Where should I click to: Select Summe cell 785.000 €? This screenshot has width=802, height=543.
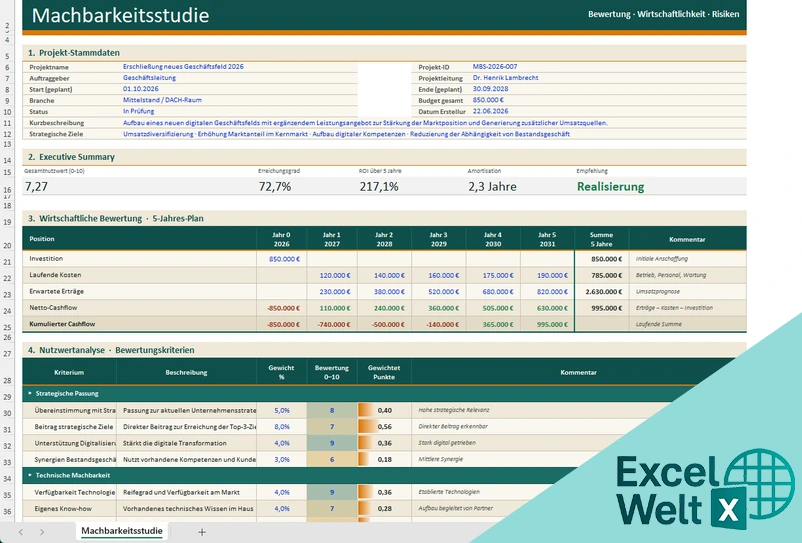coord(602,275)
